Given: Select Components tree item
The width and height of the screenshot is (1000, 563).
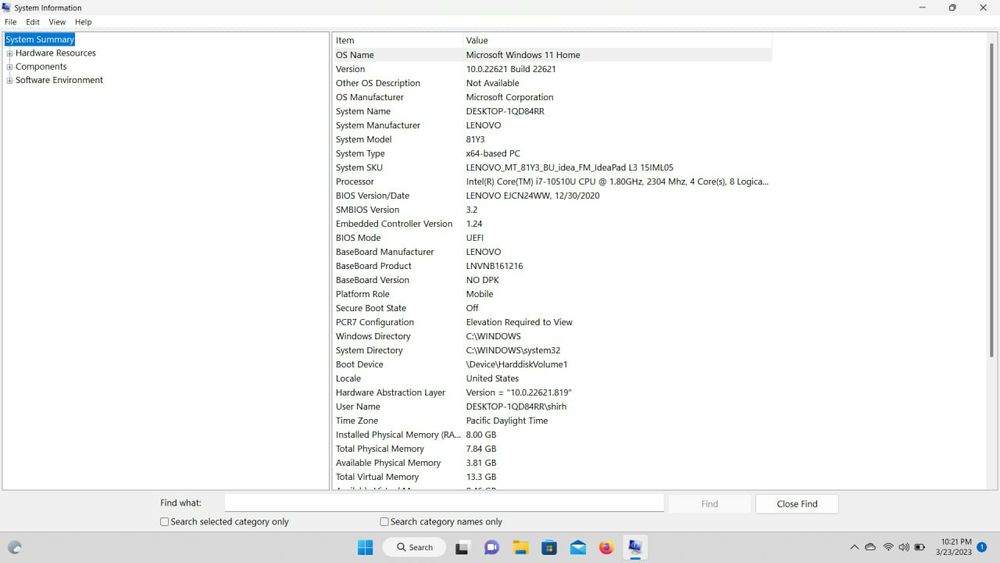Looking at the screenshot, I should click(41, 66).
